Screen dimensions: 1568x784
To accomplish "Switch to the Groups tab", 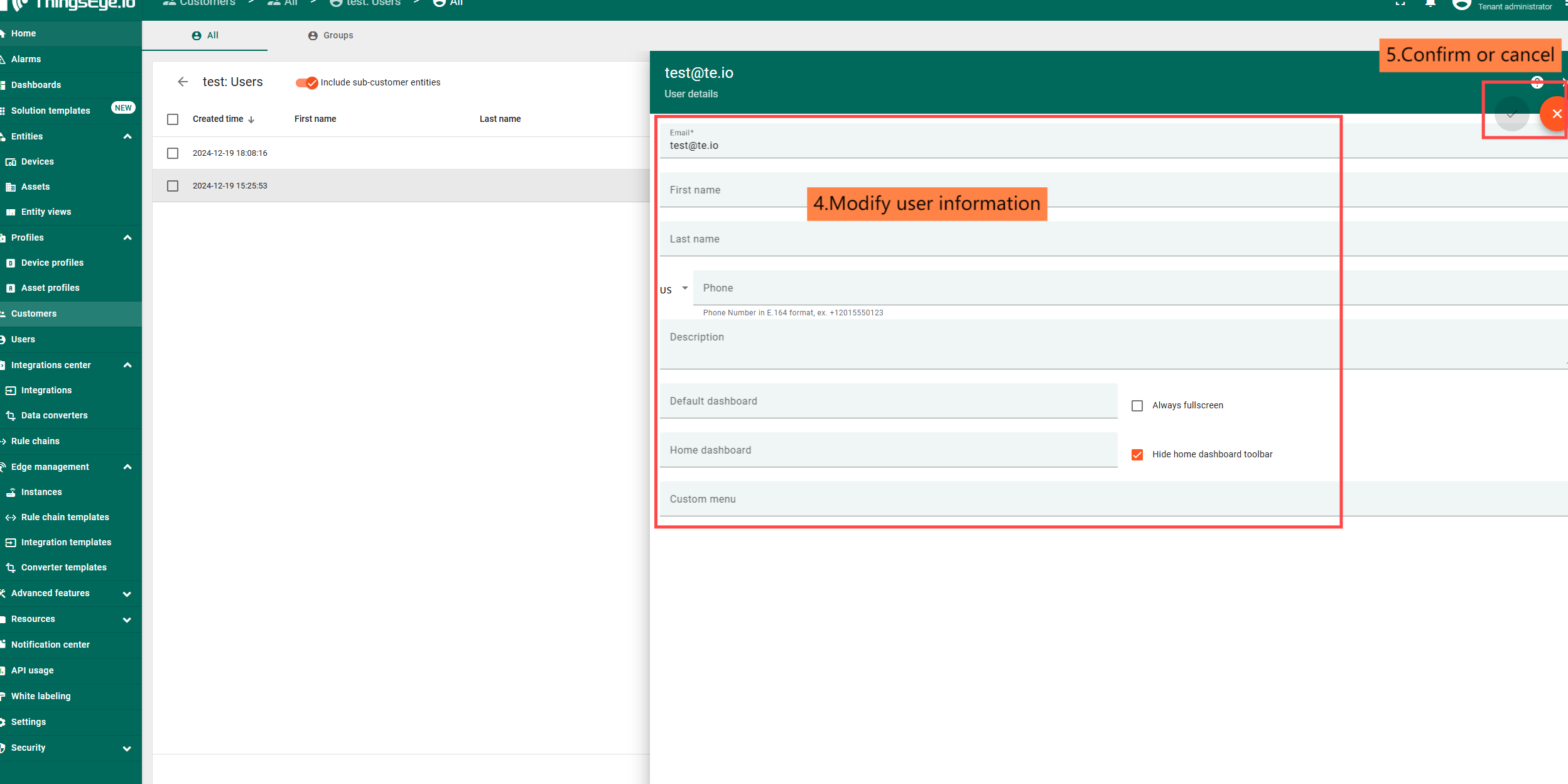I will click(331, 36).
